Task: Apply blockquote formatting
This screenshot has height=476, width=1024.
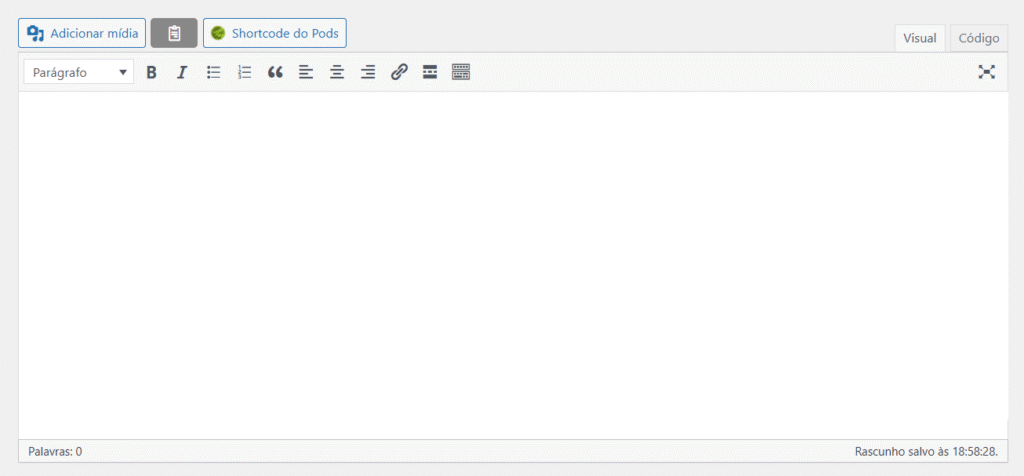Action: 275,72
